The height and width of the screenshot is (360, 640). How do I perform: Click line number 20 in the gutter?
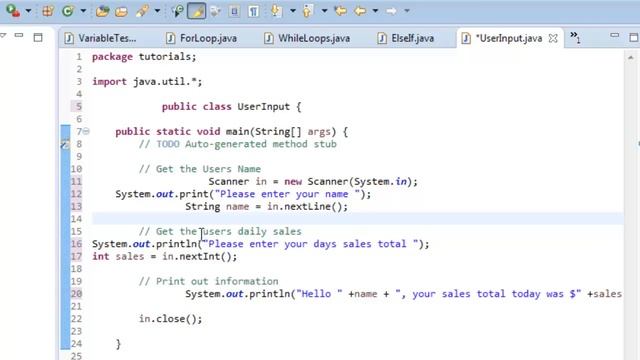(x=76, y=294)
